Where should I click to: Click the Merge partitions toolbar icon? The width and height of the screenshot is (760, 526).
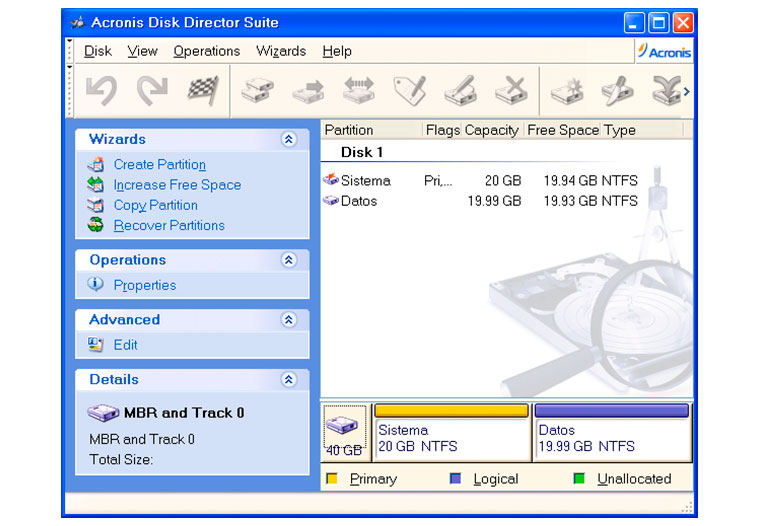click(x=666, y=91)
